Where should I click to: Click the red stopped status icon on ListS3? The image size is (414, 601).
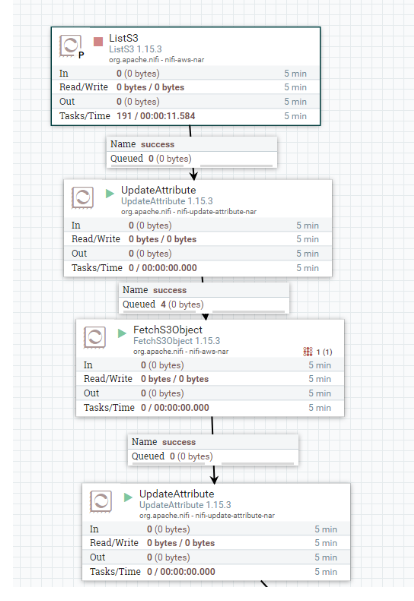click(98, 41)
